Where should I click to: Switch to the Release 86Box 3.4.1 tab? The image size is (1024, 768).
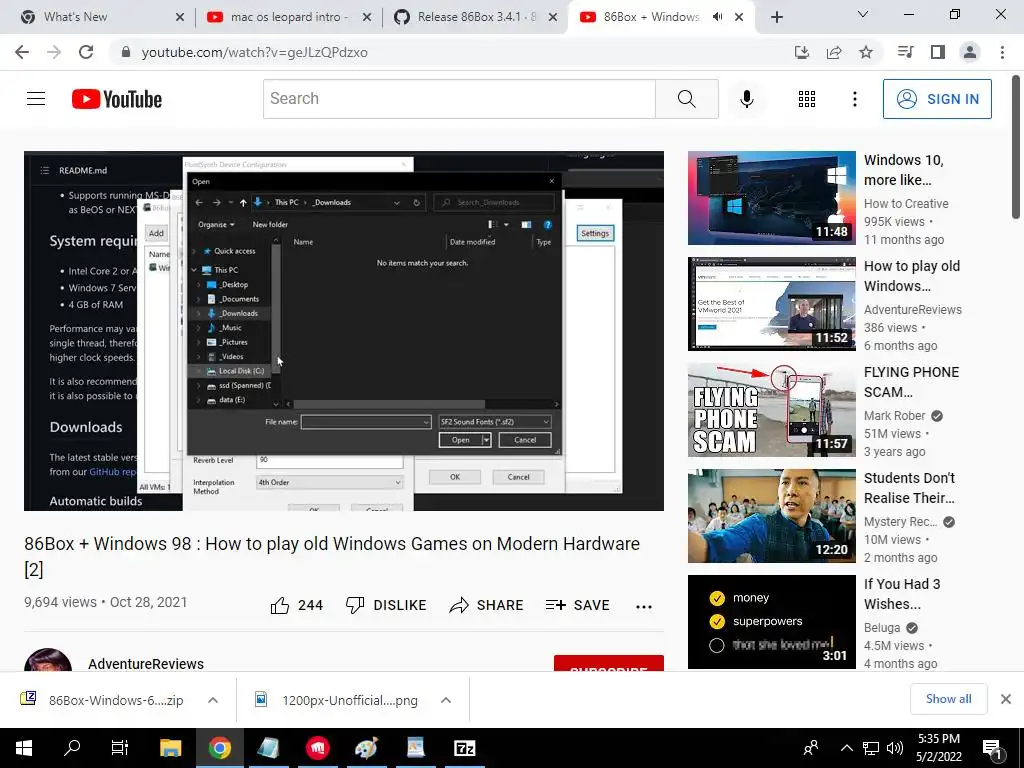(477, 17)
